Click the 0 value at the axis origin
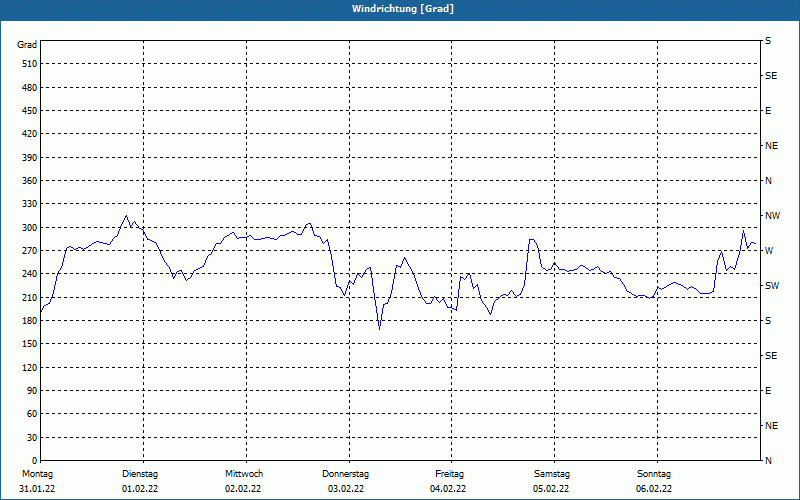The image size is (800, 500). (x=35, y=461)
